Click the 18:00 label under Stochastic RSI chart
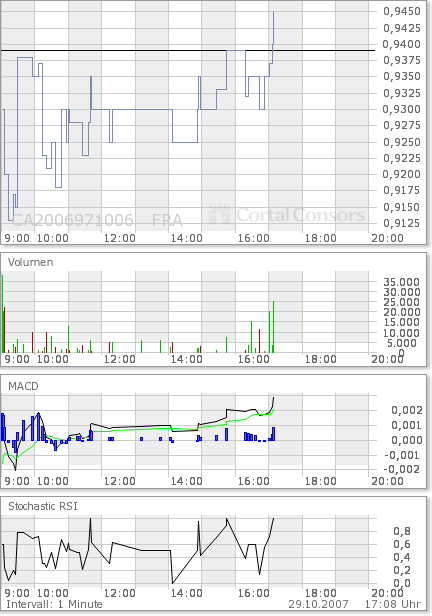Image resolution: width=432 pixels, height=616 pixels. click(x=321, y=593)
